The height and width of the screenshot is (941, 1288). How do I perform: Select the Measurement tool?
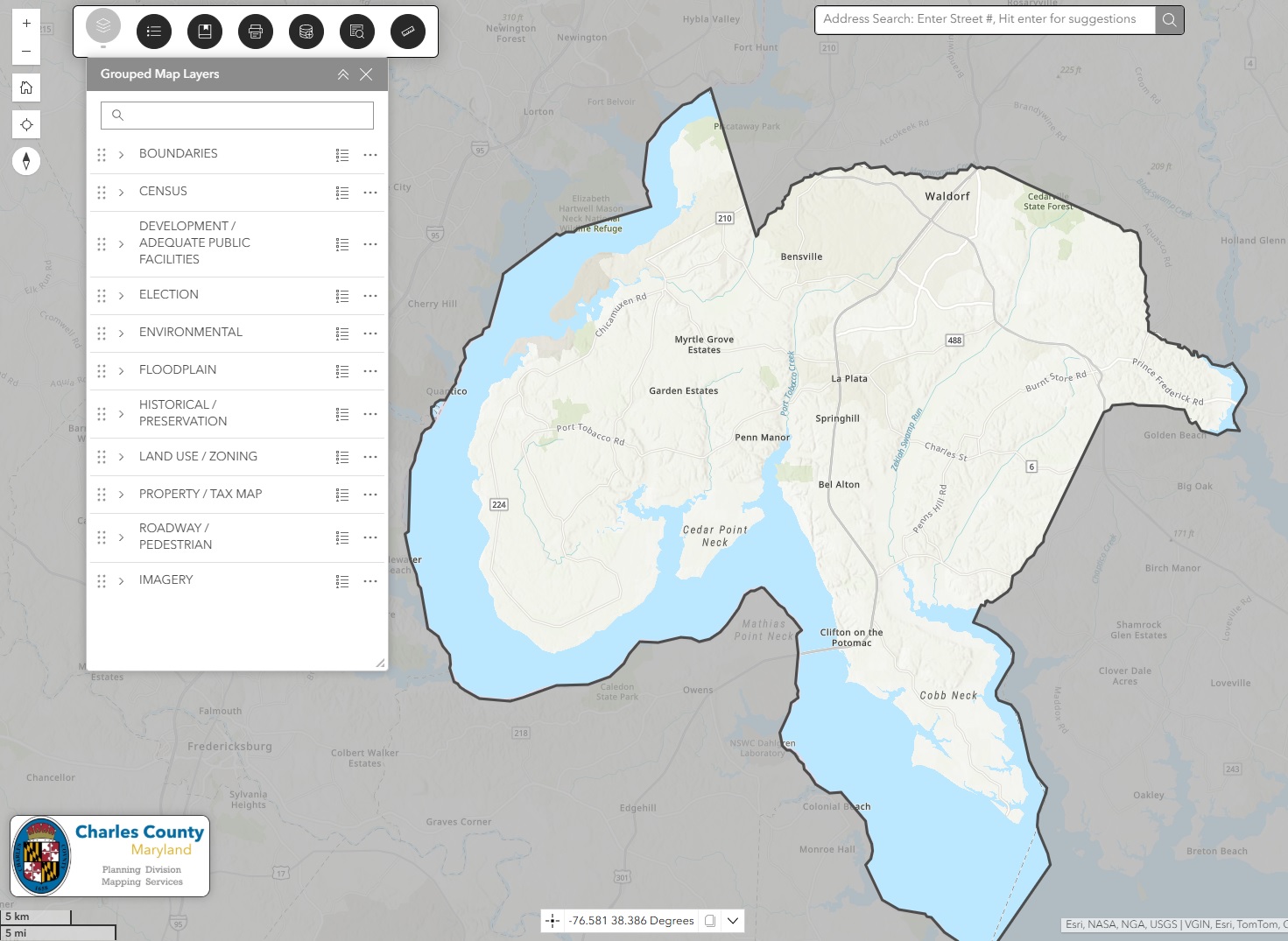click(x=408, y=31)
